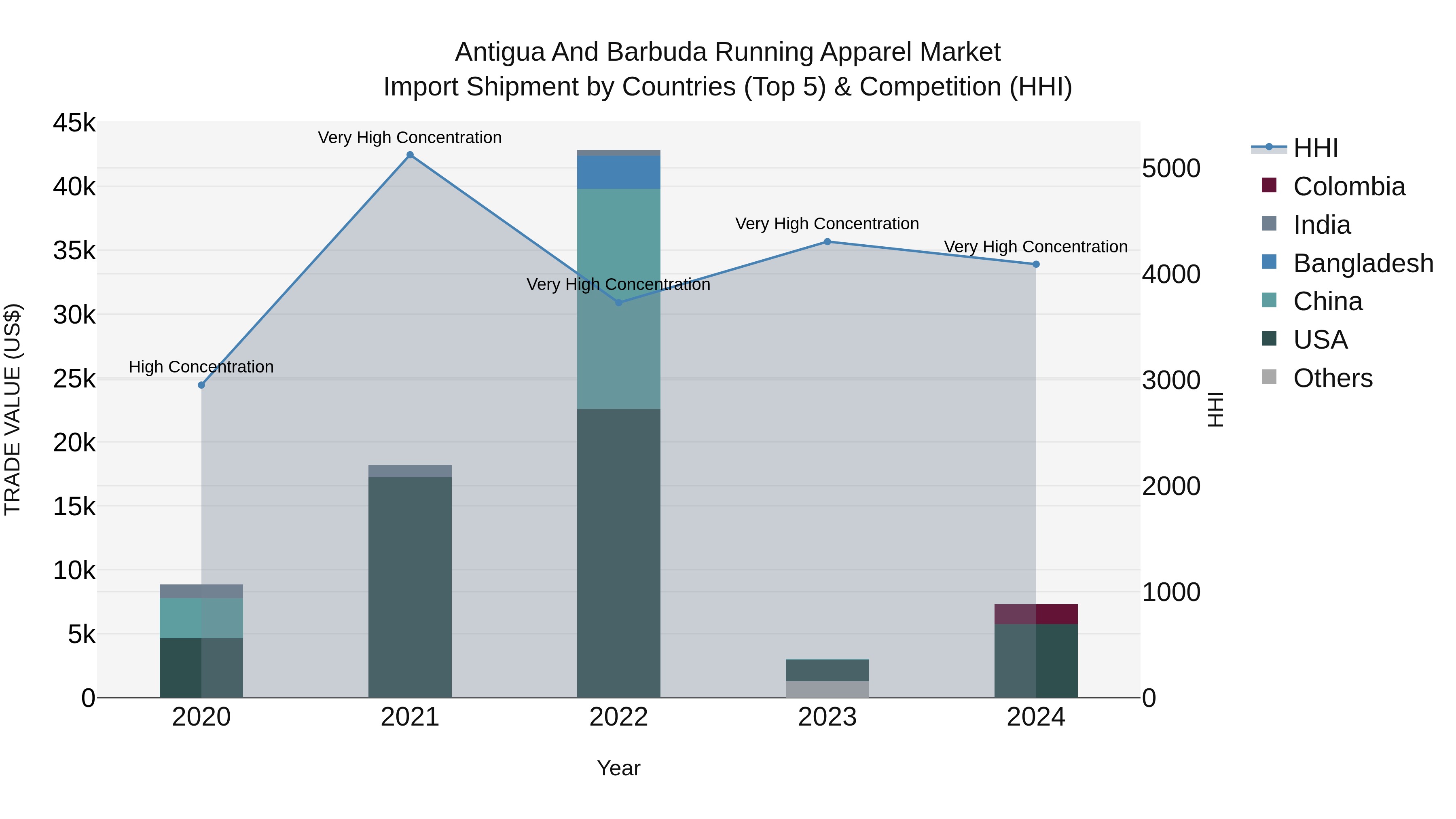Toggle the India legend entry
Image resolution: width=1456 pixels, height=819 pixels.
[1306, 225]
